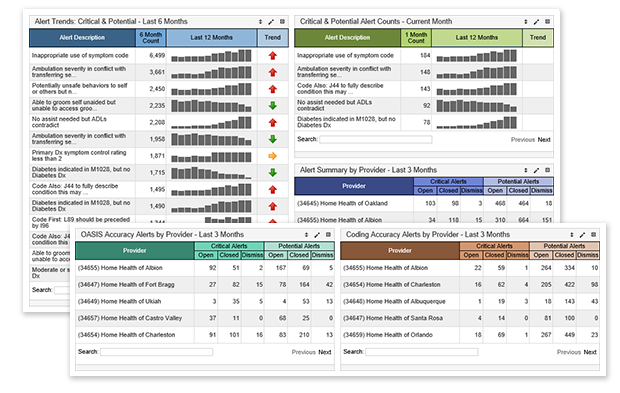
Task: Click the orange sideways arrow for Primary Dx symptom row
Action: coord(272,156)
